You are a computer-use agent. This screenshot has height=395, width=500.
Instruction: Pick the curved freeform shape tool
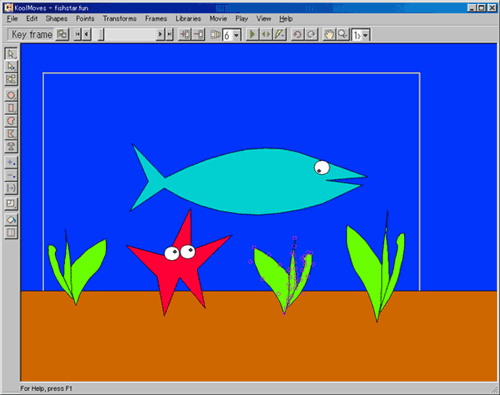pyautogui.click(x=11, y=121)
